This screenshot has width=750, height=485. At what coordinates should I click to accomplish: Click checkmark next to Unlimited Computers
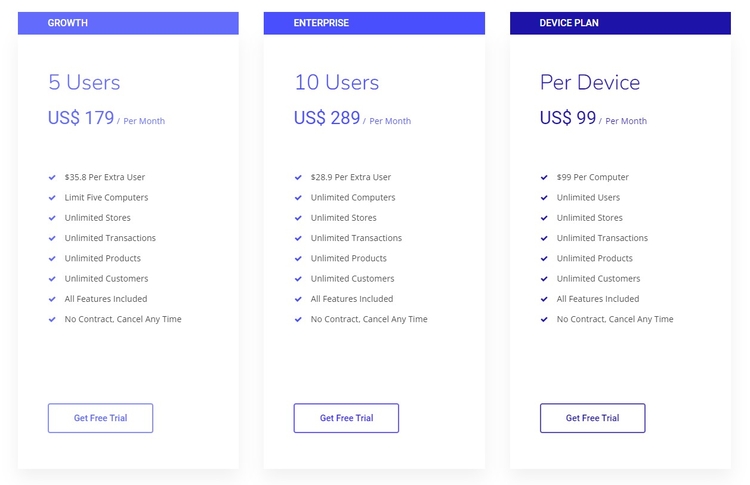point(298,198)
